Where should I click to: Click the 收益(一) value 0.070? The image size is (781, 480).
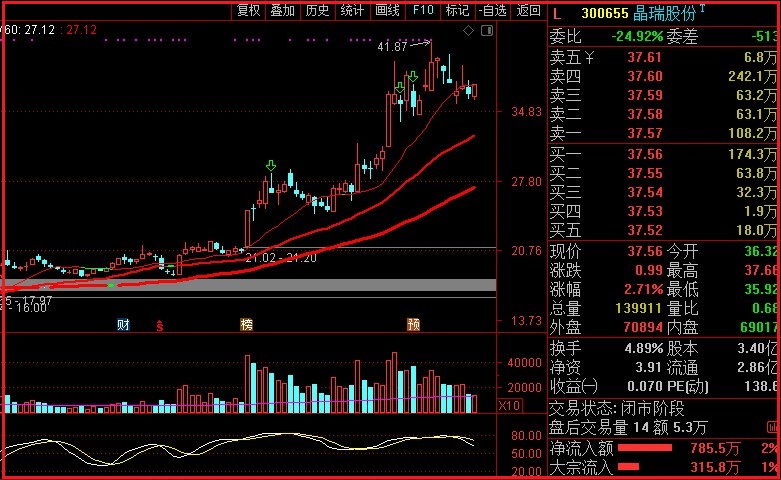click(x=645, y=386)
